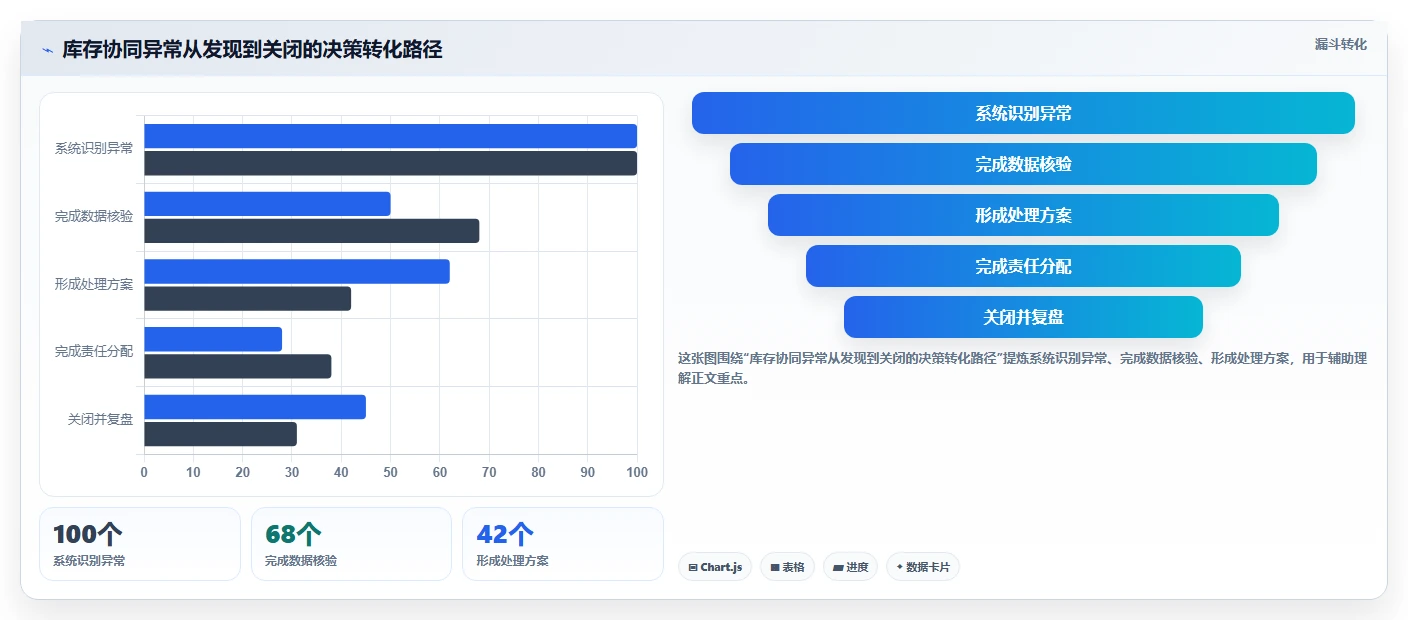Click the dark bar for 完成数据核验
The image size is (1408, 620).
coord(311,231)
